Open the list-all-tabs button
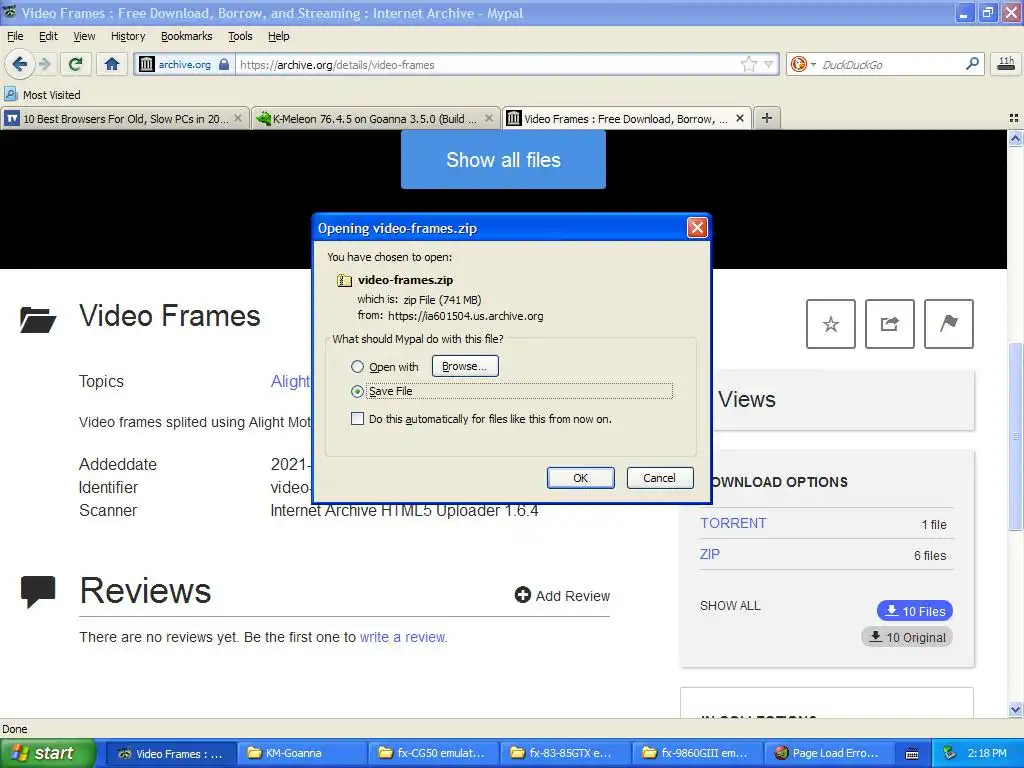This screenshot has height=768, width=1024. [x=1014, y=118]
